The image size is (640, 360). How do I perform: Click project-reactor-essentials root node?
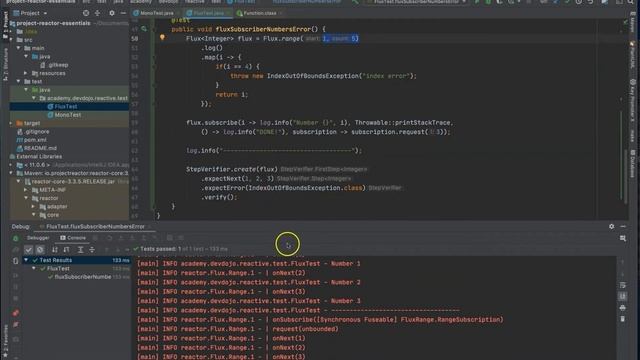(53, 23)
